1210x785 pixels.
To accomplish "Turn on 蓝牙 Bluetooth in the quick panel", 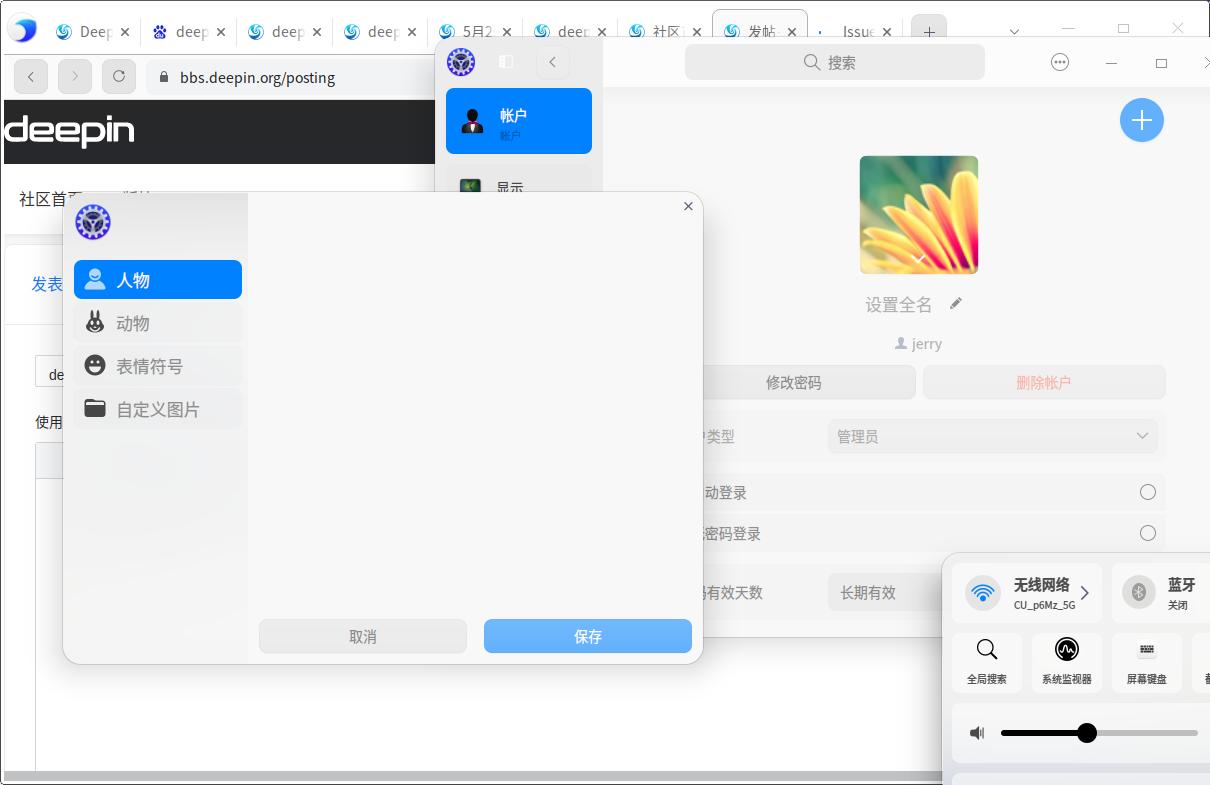I will click(x=1138, y=592).
